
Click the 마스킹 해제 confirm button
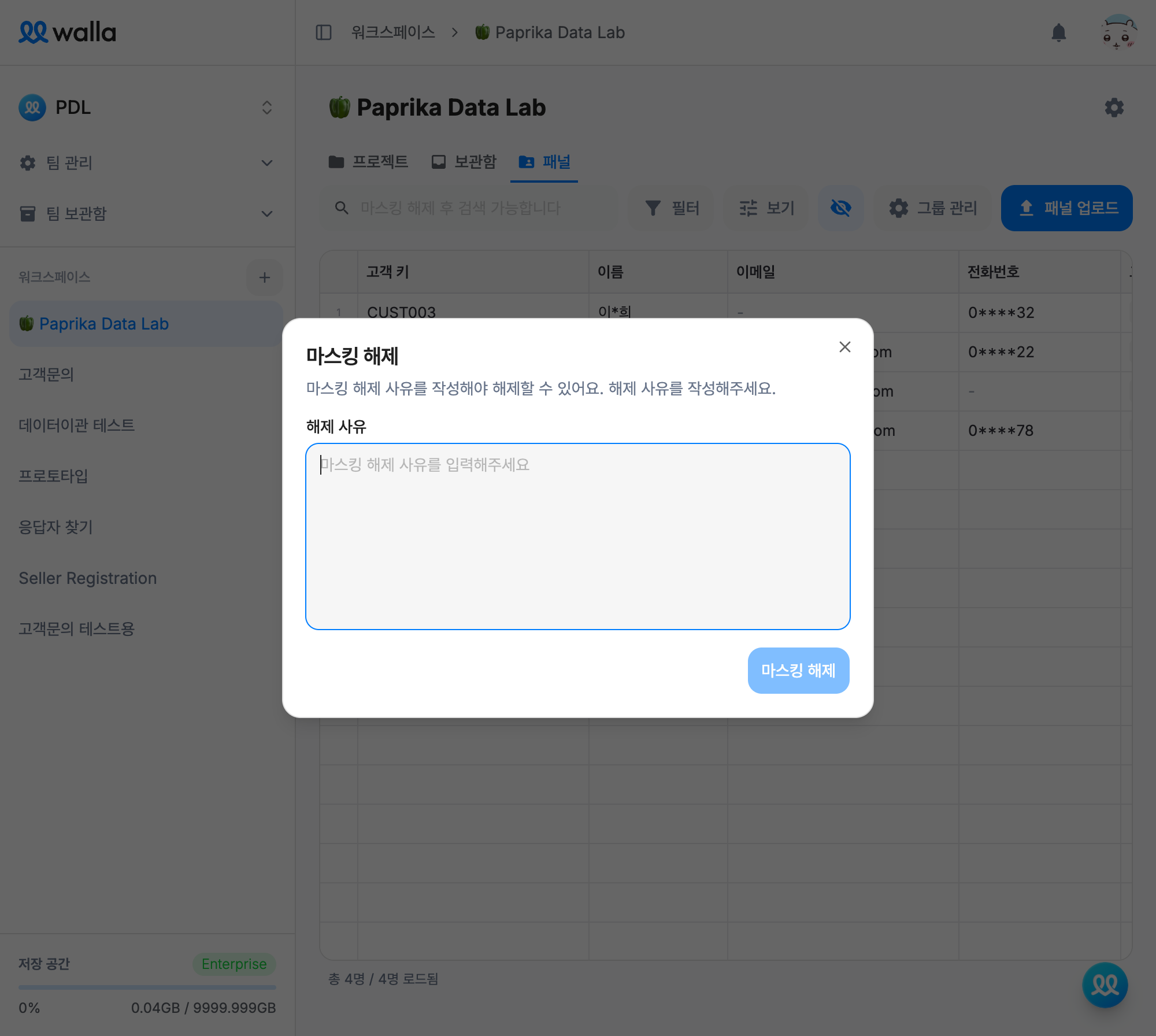[798, 670]
